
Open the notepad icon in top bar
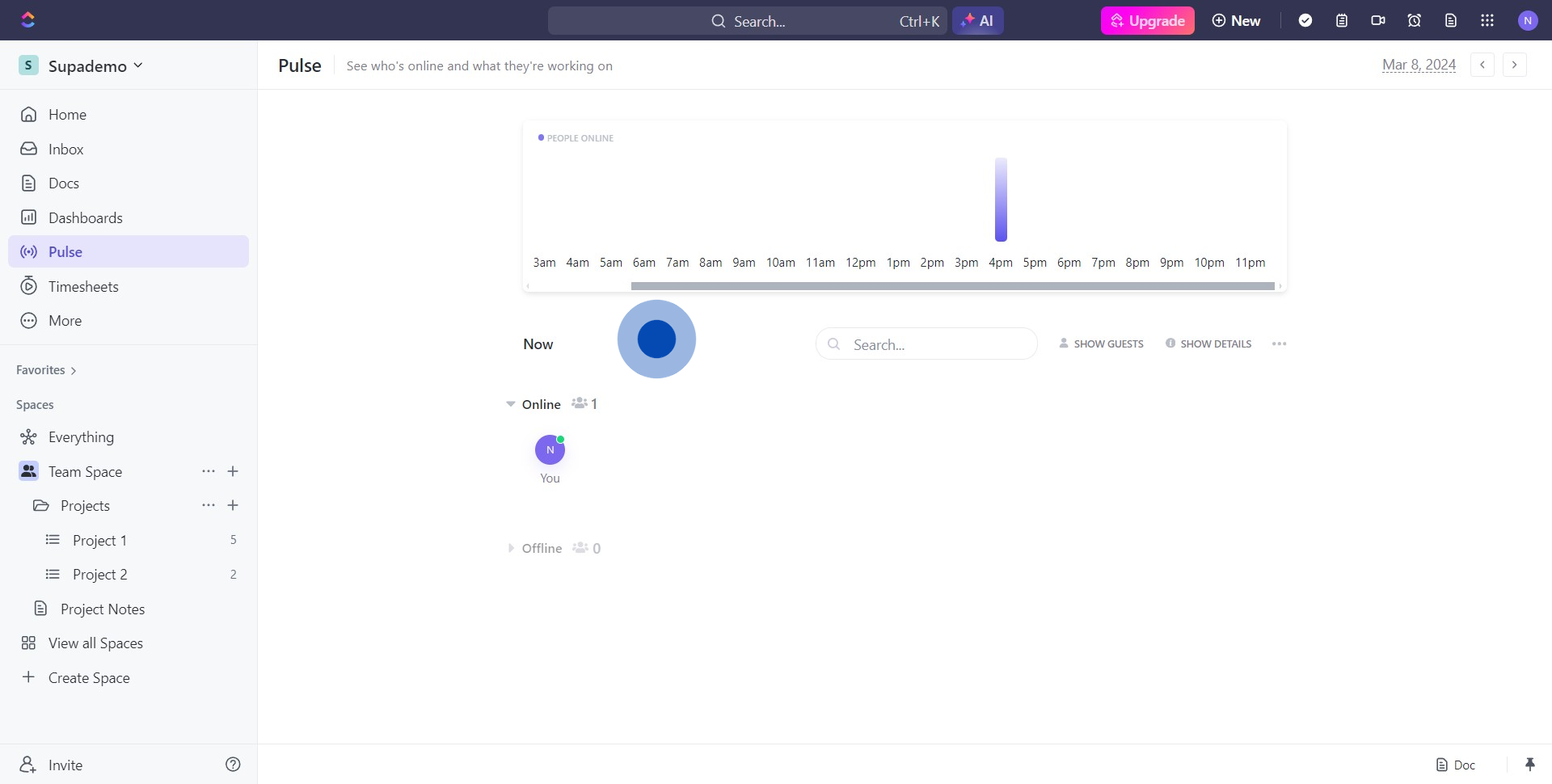pyautogui.click(x=1342, y=20)
